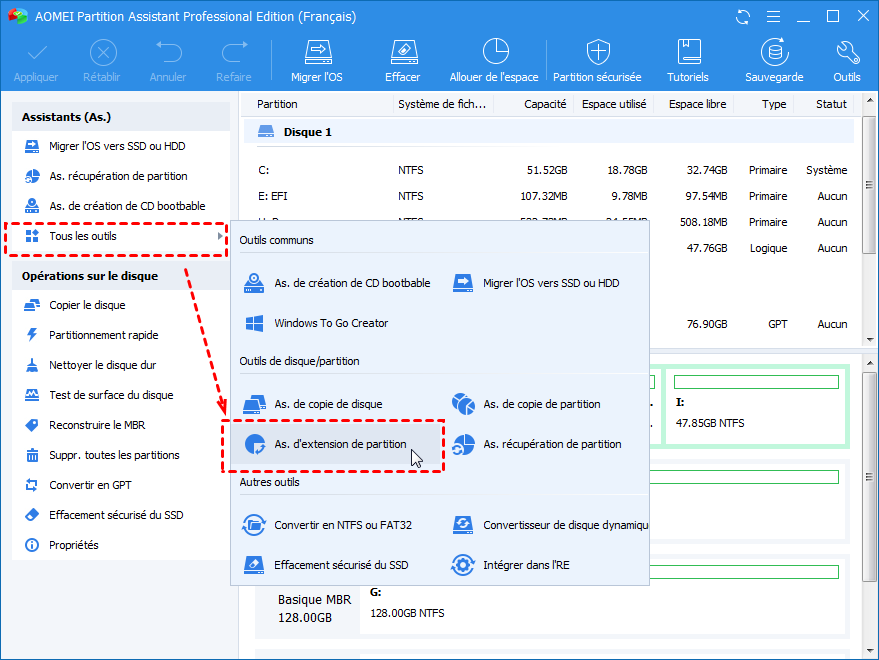Image resolution: width=879 pixels, height=660 pixels.
Task: Choose Convertir en NTFS ou FAT32
Action: [x=342, y=525]
